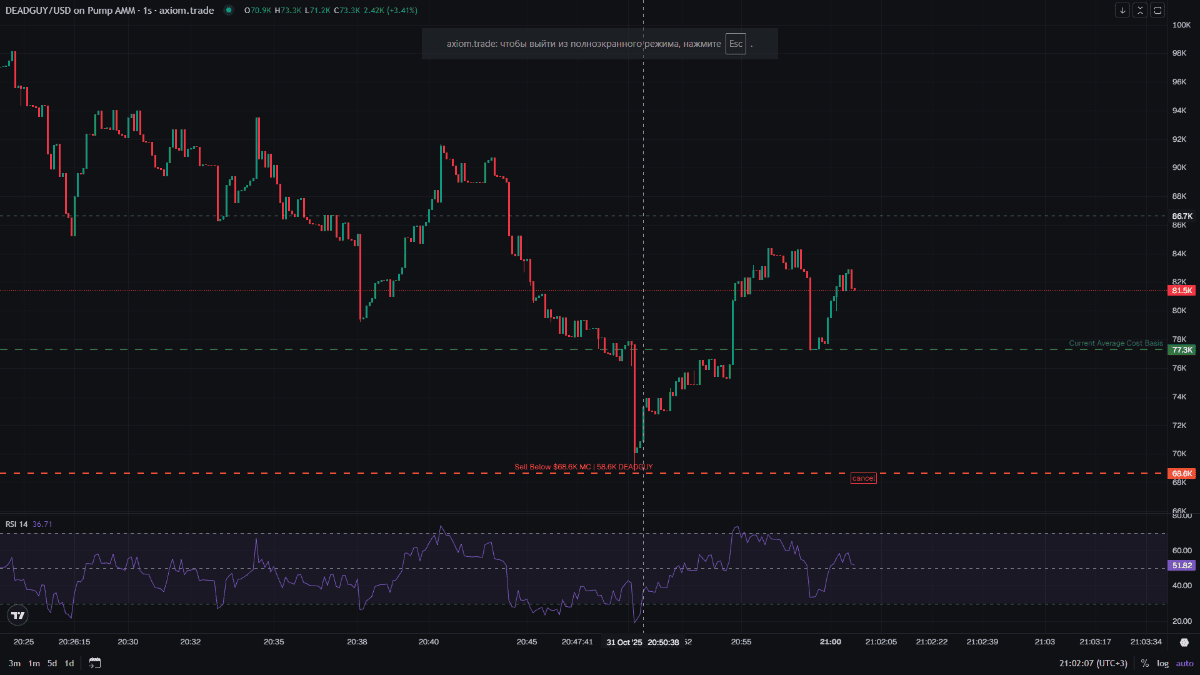Click the Esc key hint in banner

tap(735, 44)
